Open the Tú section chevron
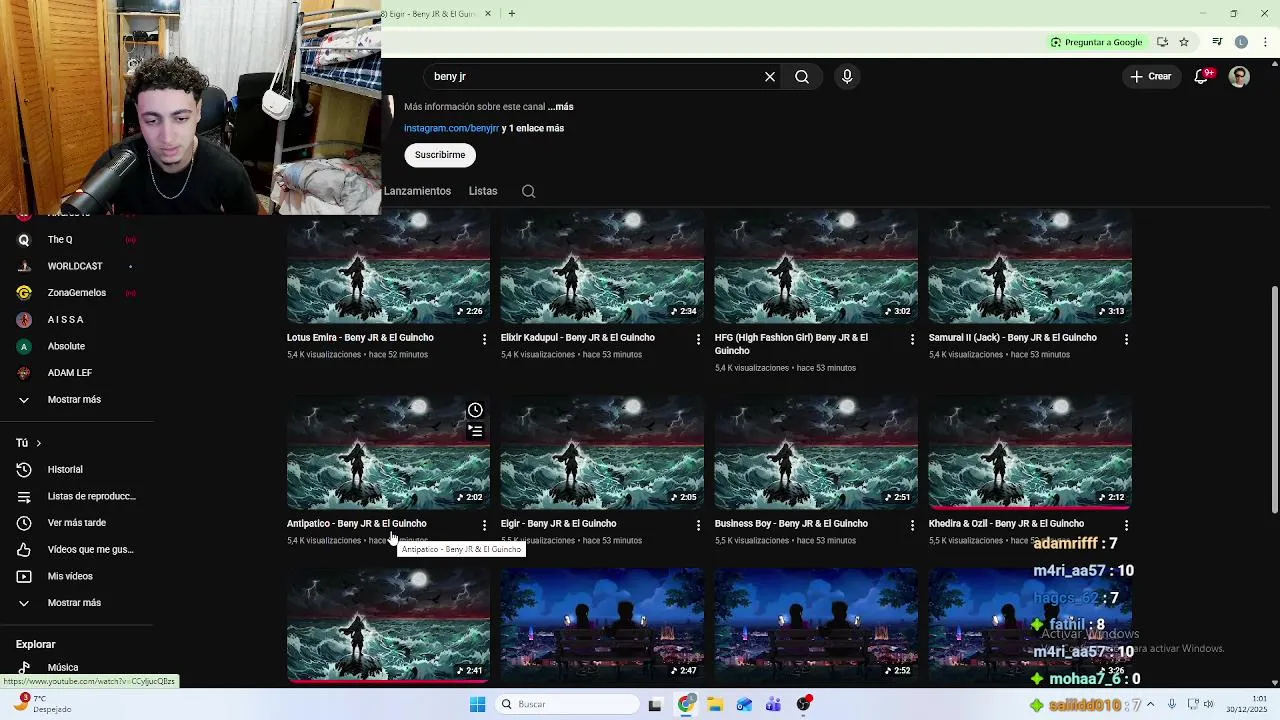Image resolution: width=1280 pixels, height=720 pixels. pyautogui.click(x=38, y=443)
